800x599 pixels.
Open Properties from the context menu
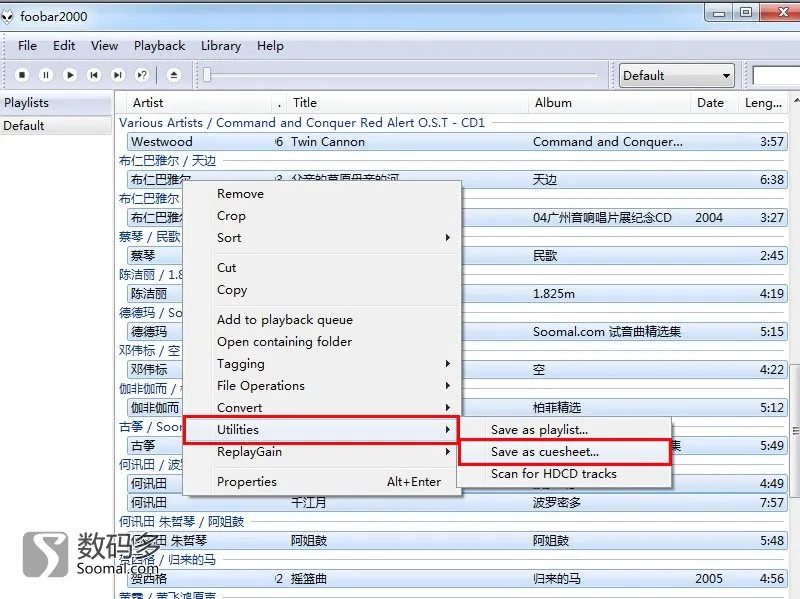322,482
